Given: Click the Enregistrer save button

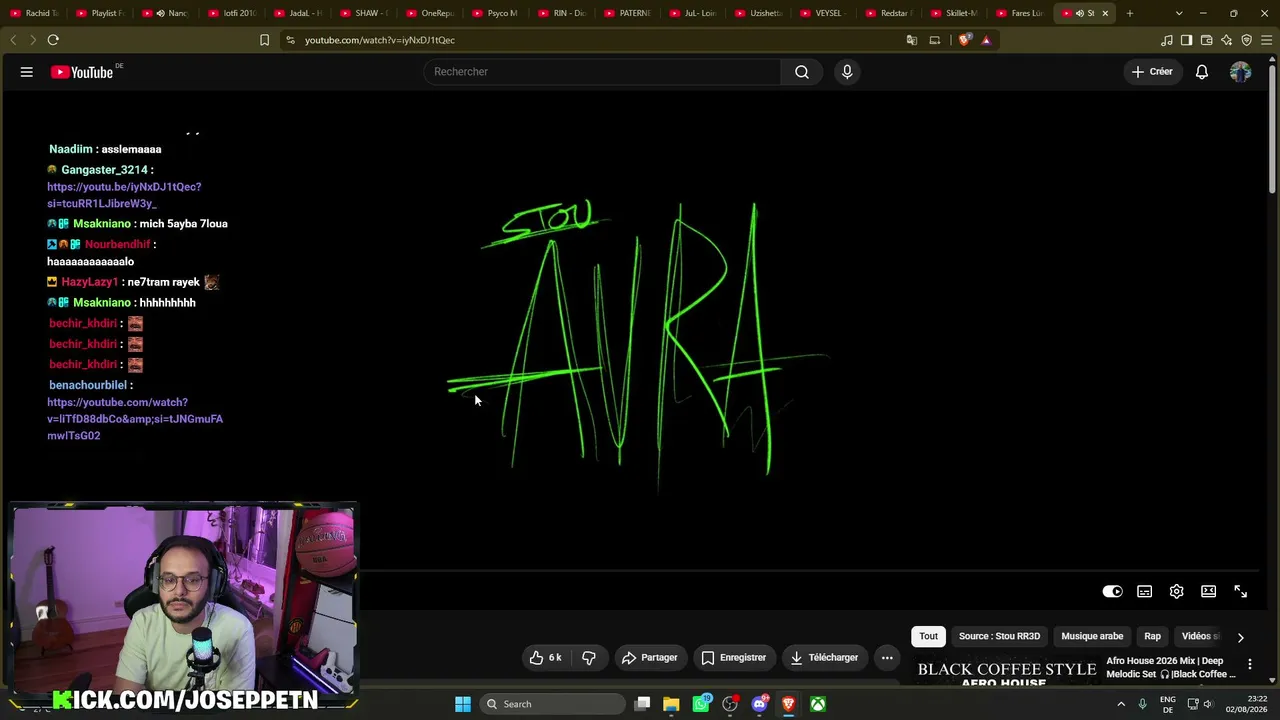Looking at the screenshot, I should (734, 658).
